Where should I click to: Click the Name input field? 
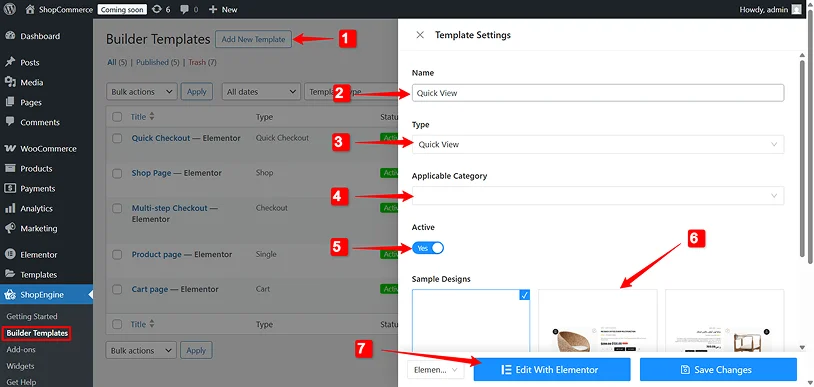598,93
